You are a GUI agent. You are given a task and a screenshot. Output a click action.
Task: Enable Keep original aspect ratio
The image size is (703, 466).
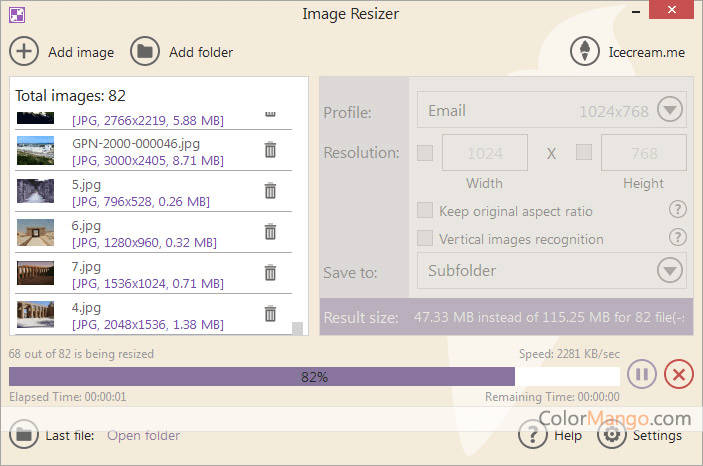425,210
